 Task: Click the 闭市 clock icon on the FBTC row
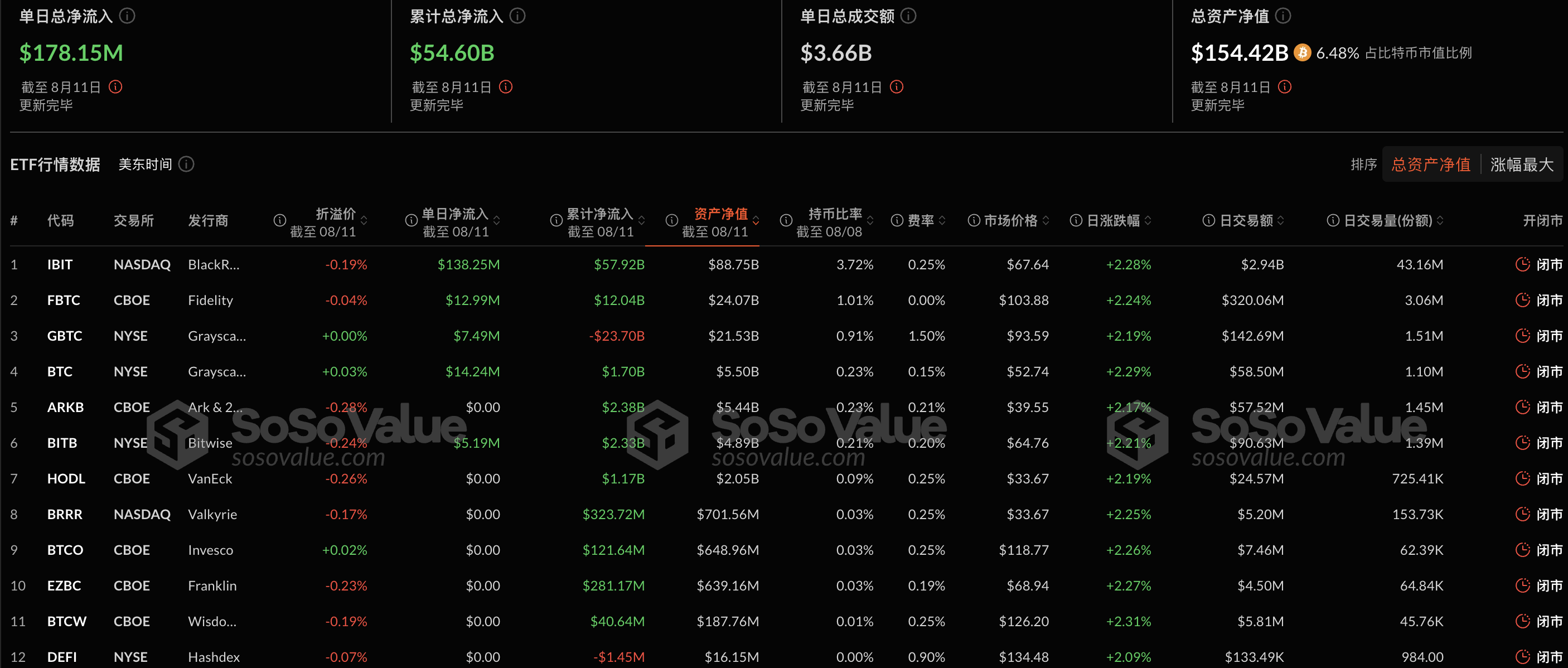coord(1523,299)
